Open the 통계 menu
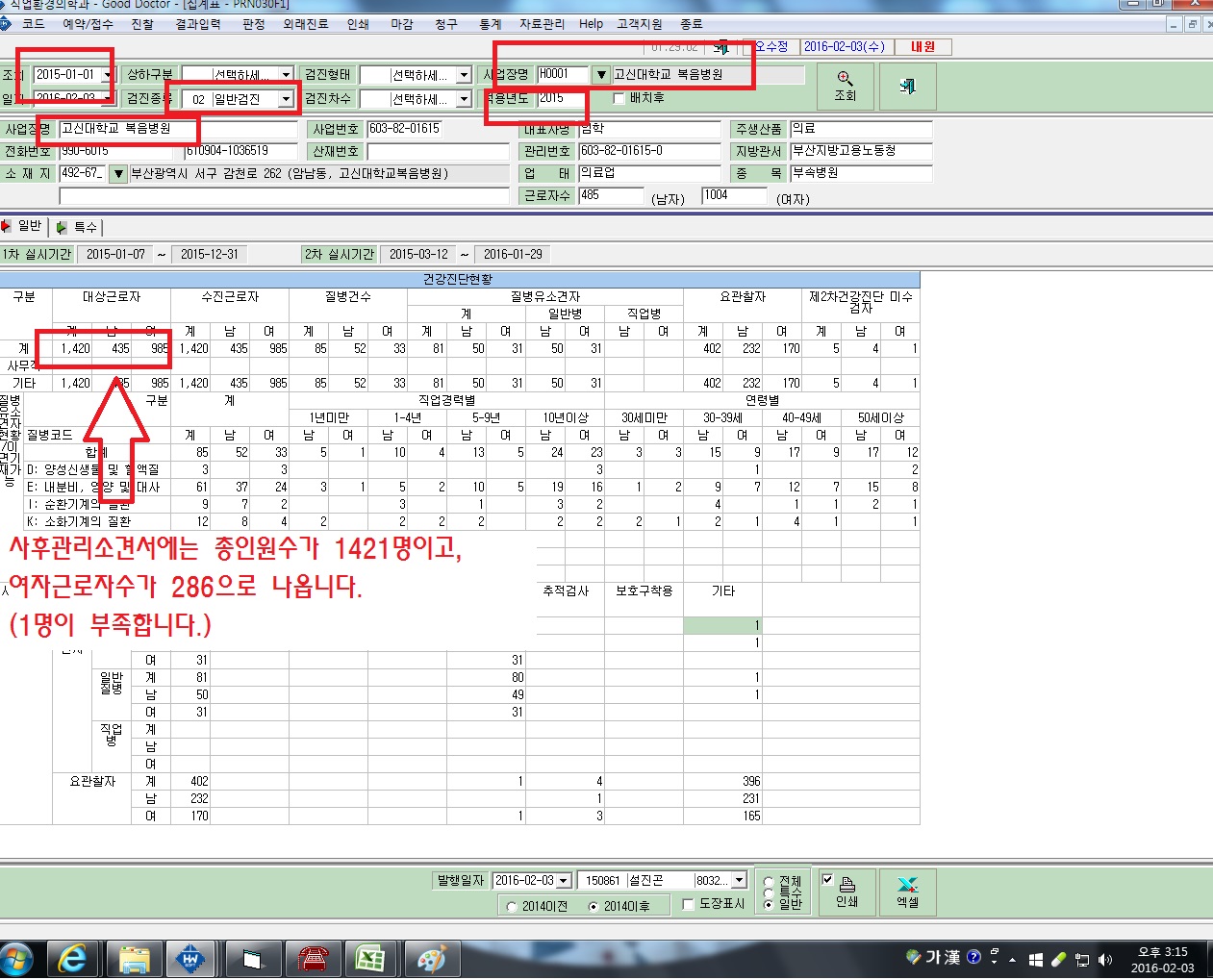This screenshot has height=980, width=1213. click(491, 24)
